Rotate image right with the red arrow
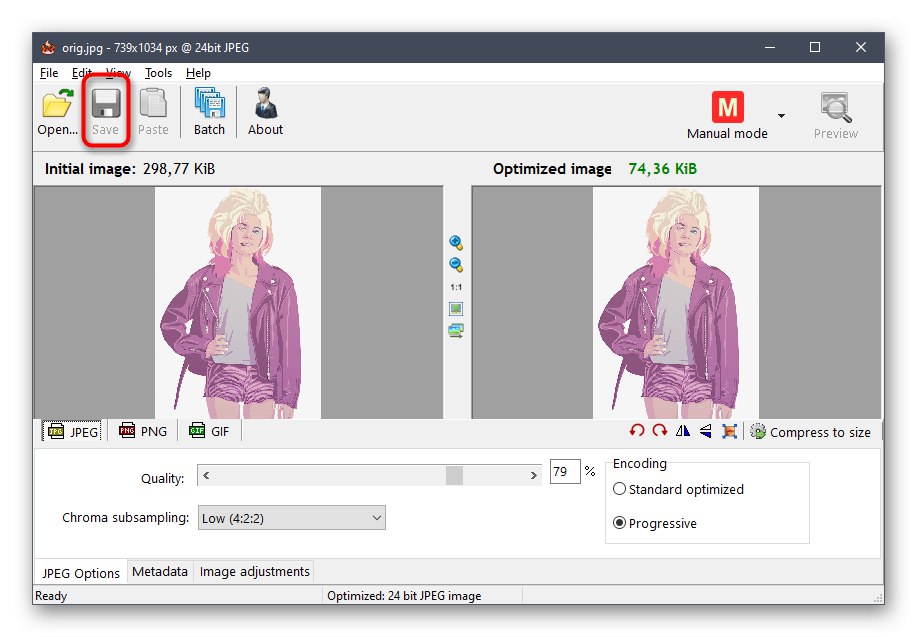 pos(660,431)
